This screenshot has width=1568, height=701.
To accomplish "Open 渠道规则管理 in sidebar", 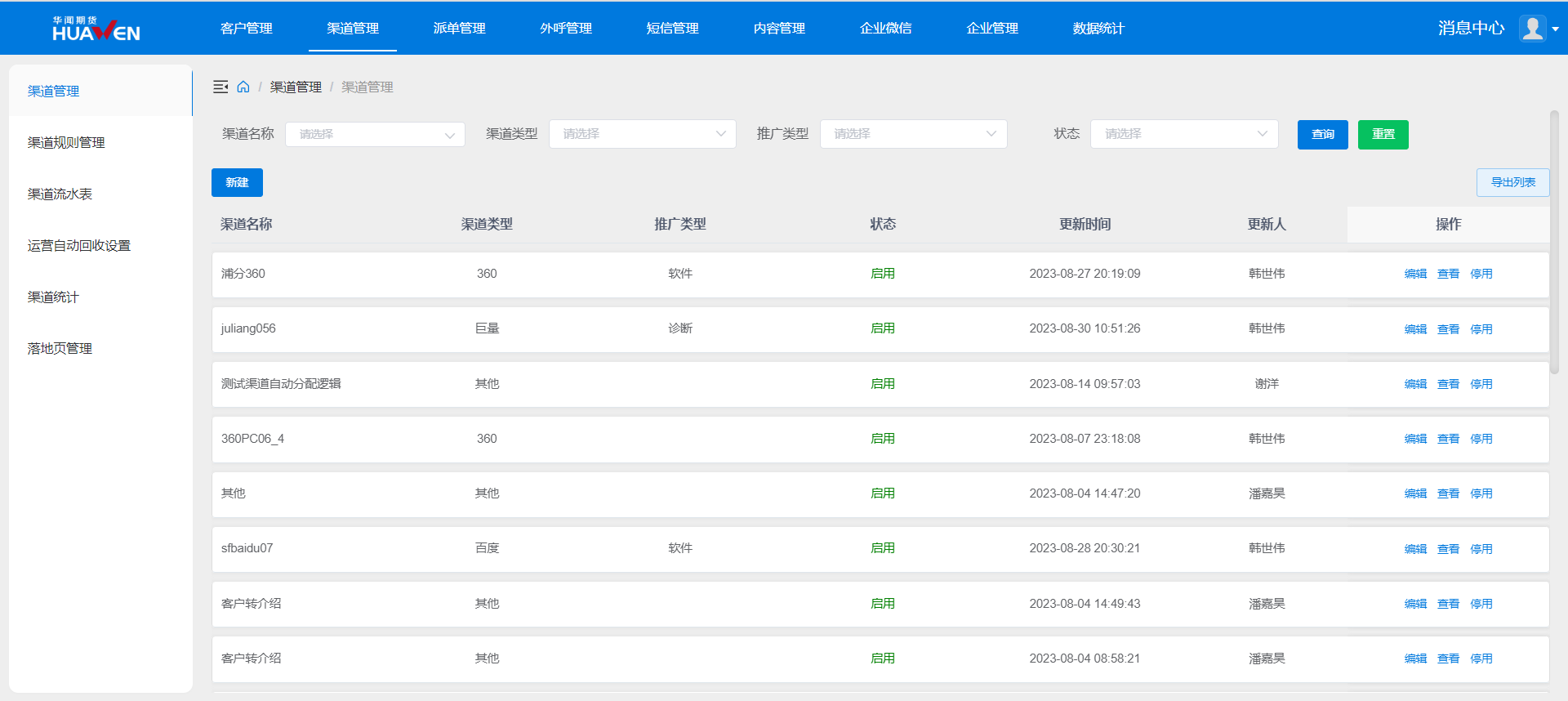I will pyautogui.click(x=100, y=142).
